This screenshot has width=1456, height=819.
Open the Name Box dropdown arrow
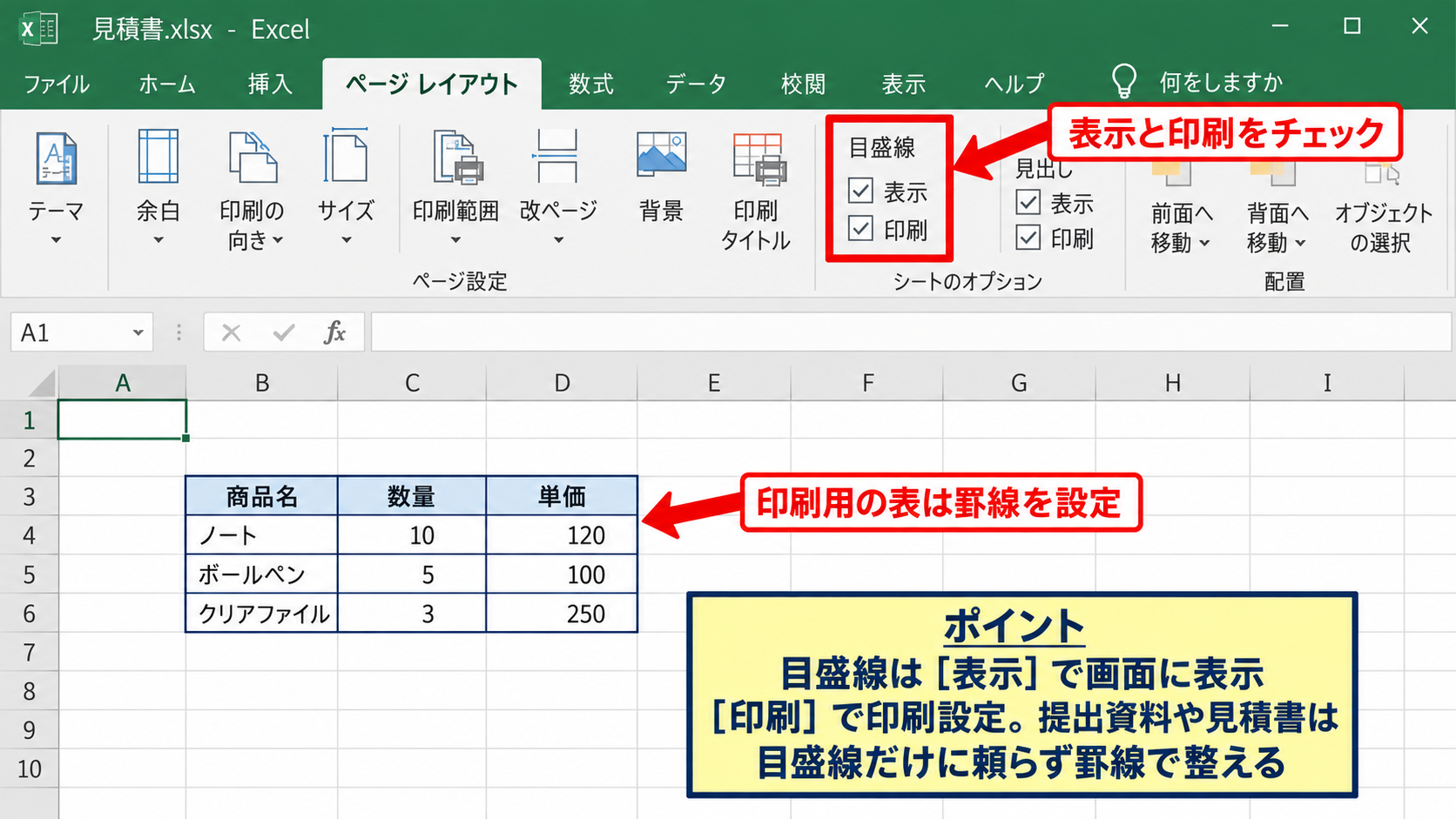coord(138,332)
